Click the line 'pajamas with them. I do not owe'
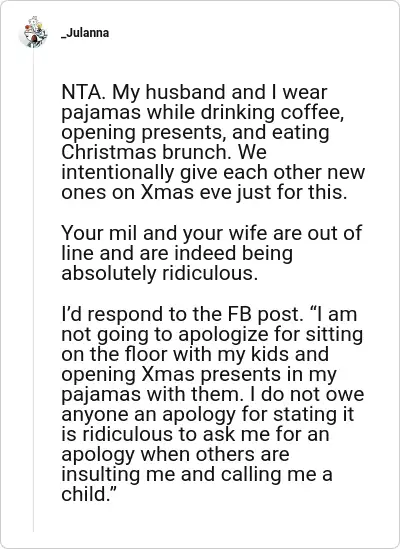The image size is (400, 549). pyautogui.click(x=213, y=394)
